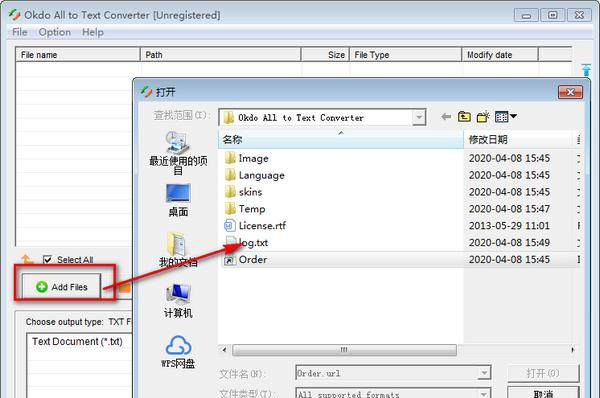Click the date 2020-04-08 15:49 cell
600x398 pixels.
click(x=509, y=243)
